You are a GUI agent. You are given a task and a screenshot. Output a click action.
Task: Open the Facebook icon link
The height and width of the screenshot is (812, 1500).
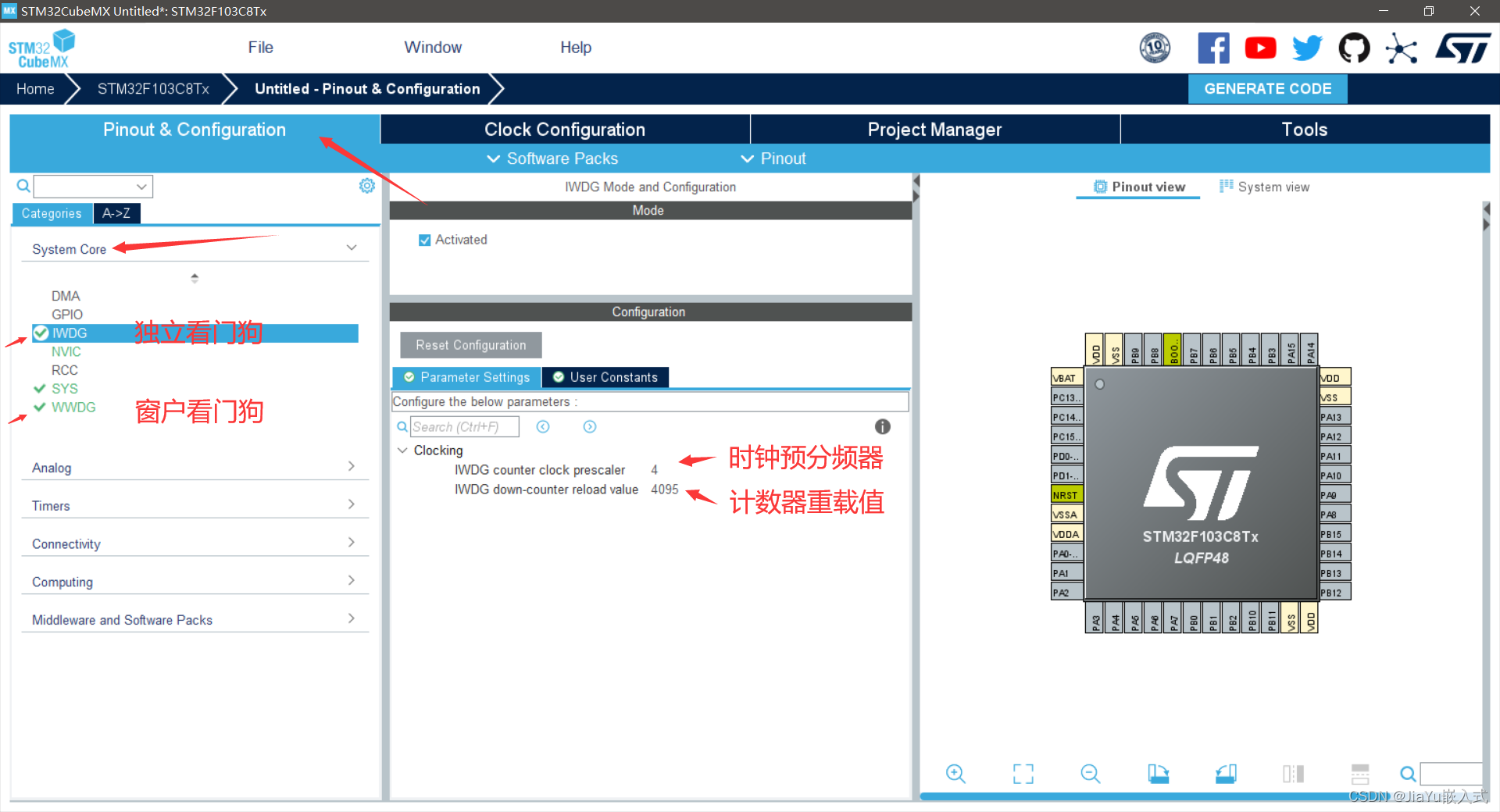point(1213,48)
